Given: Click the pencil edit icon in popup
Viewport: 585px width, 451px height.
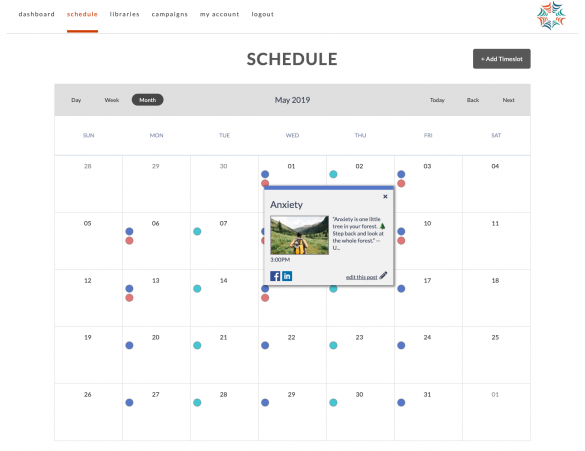Looking at the screenshot, I should click(383, 276).
